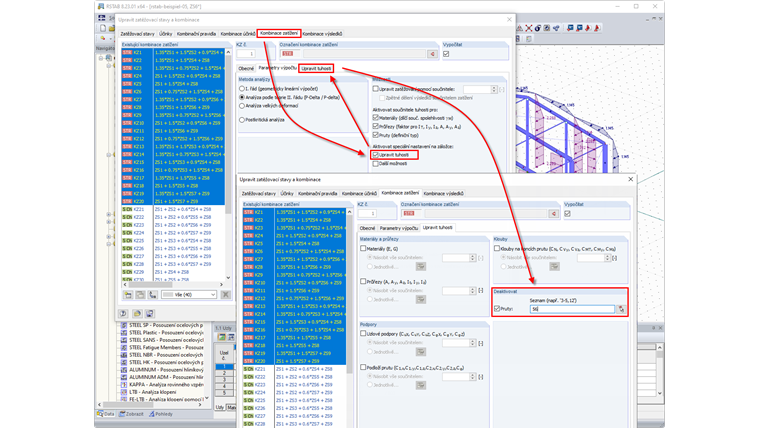Switch to Obecné tab in front dialog
The width and height of the screenshot is (760, 428).
(x=367, y=228)
